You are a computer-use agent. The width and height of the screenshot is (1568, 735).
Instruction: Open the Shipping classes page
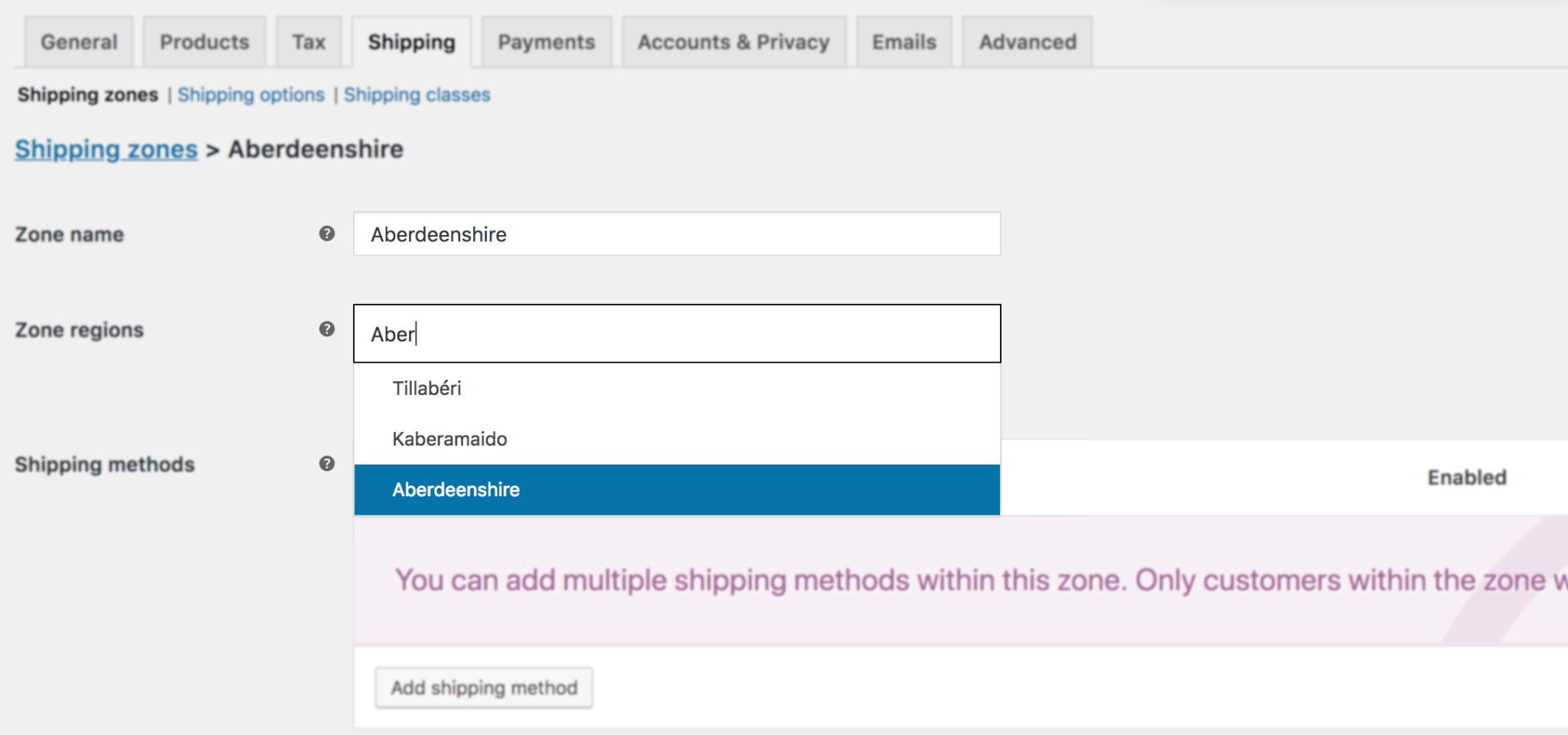click(417, 94)
